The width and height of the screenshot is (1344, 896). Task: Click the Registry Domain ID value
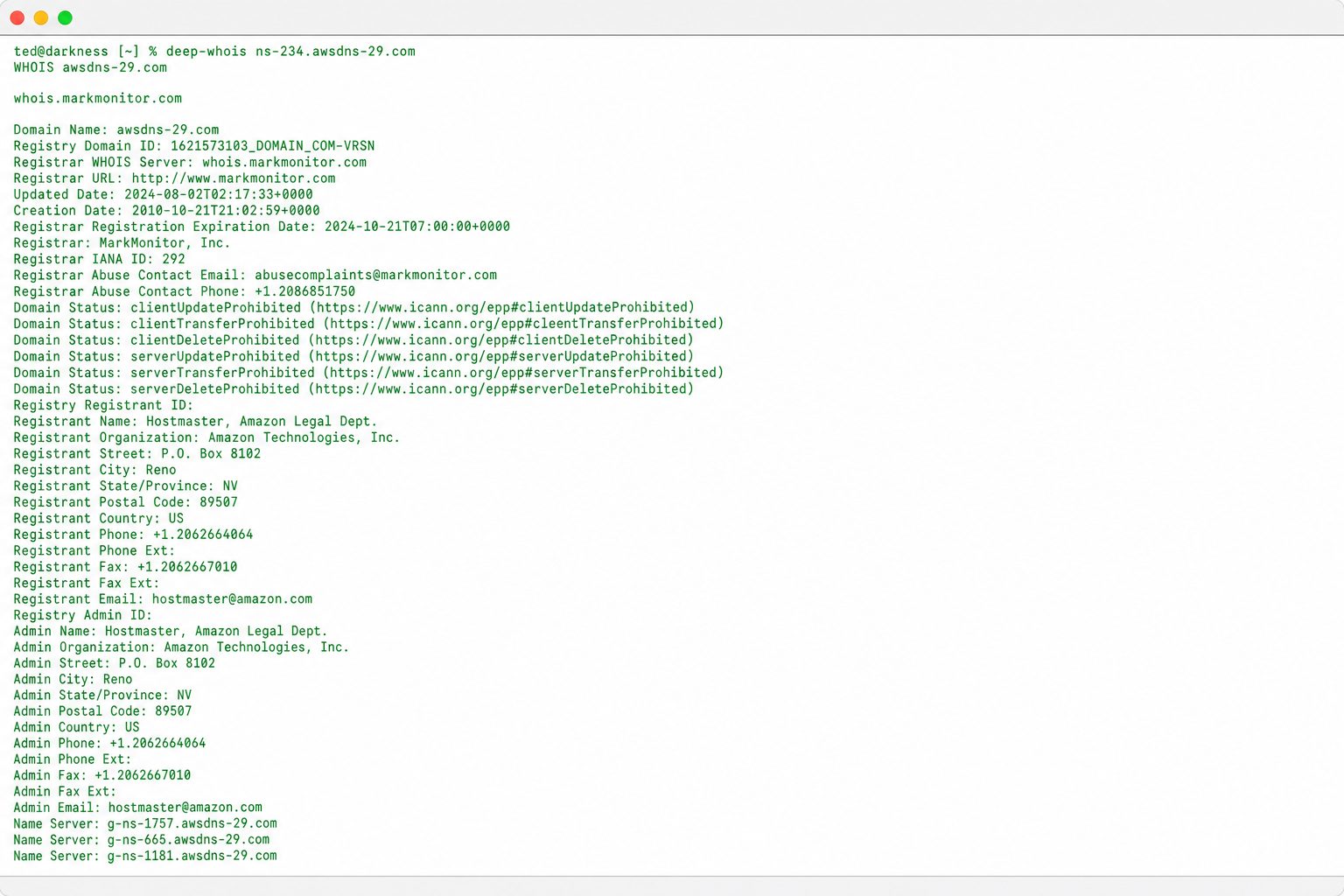272,146
